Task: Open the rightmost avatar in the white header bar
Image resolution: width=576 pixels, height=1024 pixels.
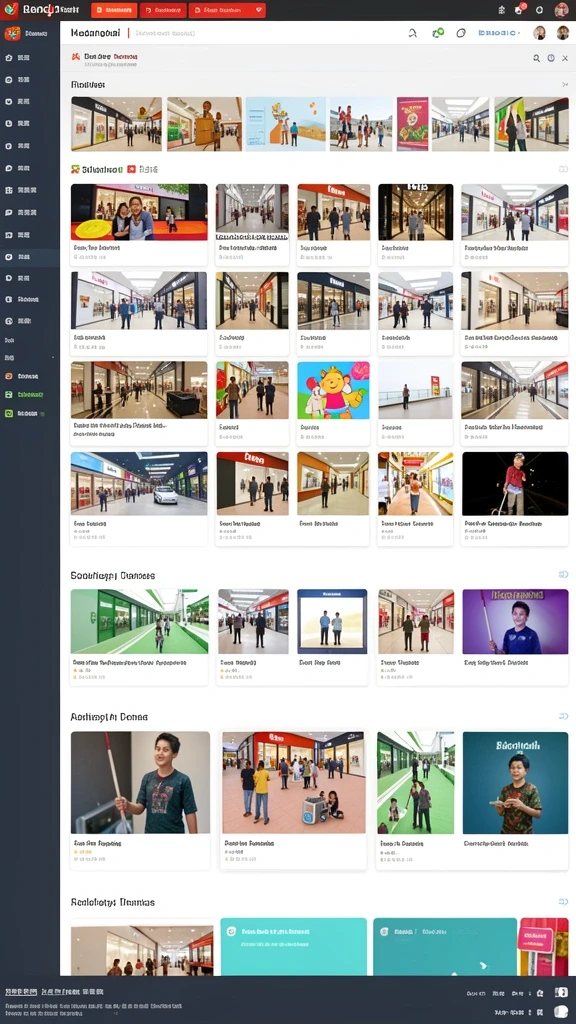Action: coord(562,33)
